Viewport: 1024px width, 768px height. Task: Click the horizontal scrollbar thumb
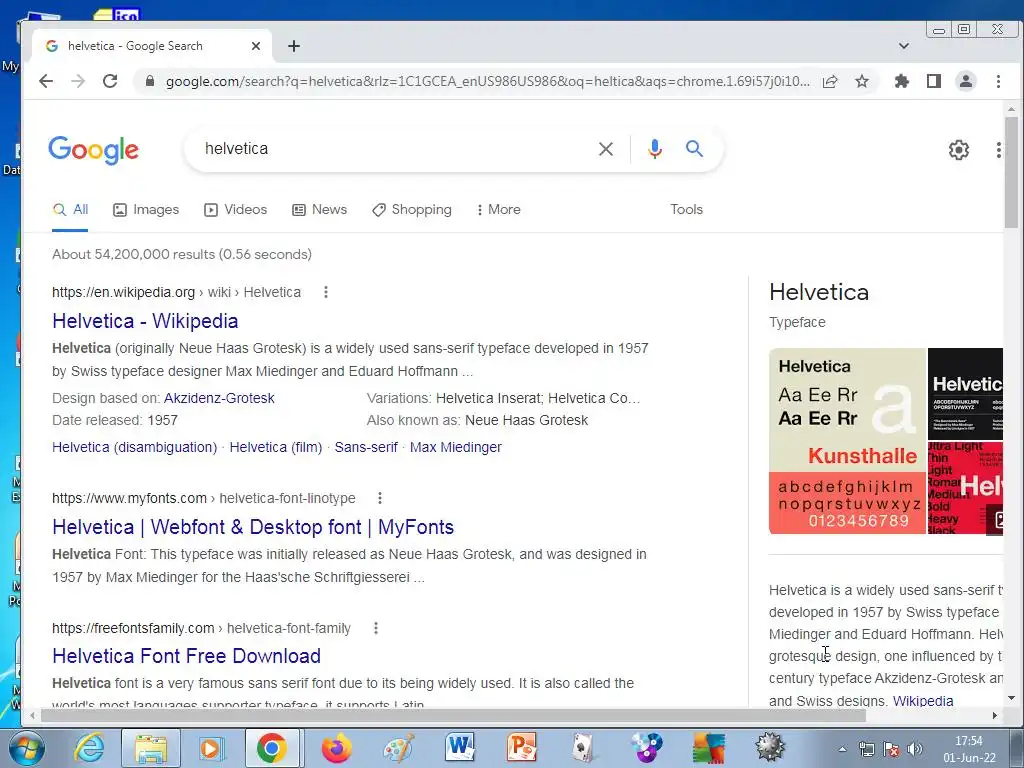point(453,716)
